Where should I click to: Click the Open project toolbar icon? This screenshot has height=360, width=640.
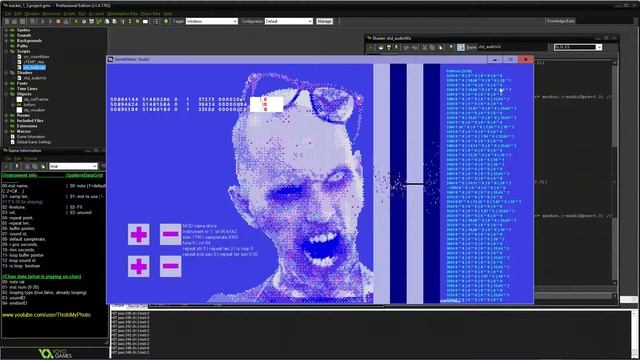15,21
